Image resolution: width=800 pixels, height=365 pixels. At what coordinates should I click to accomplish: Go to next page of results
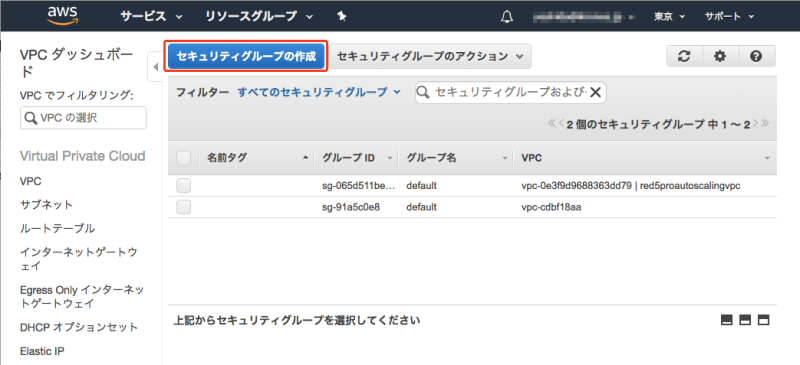(x=756, y=123)
